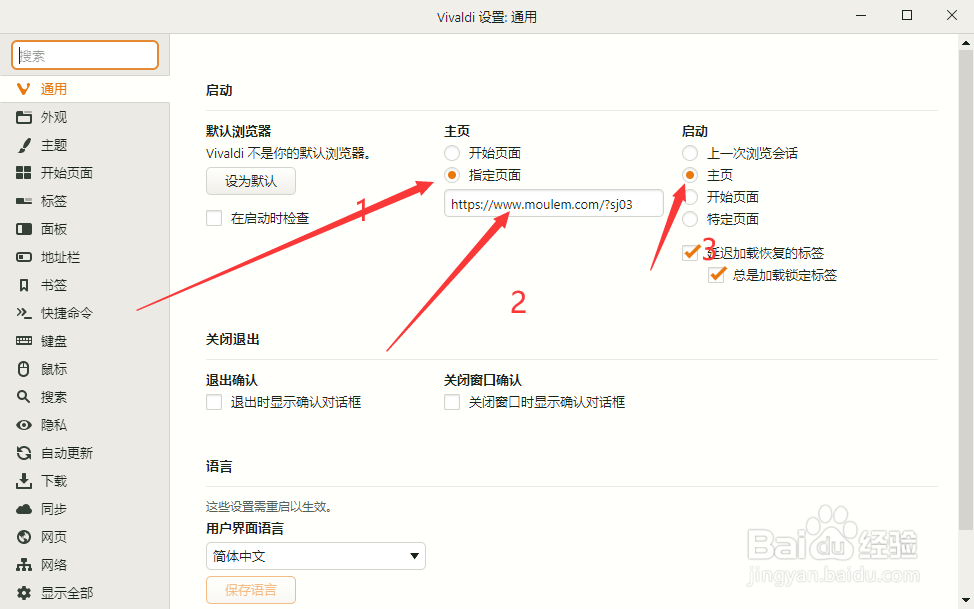This screenshot has height=609, width=974.
Task: Click the homepage URL field
Action: (x=553, y=204)
